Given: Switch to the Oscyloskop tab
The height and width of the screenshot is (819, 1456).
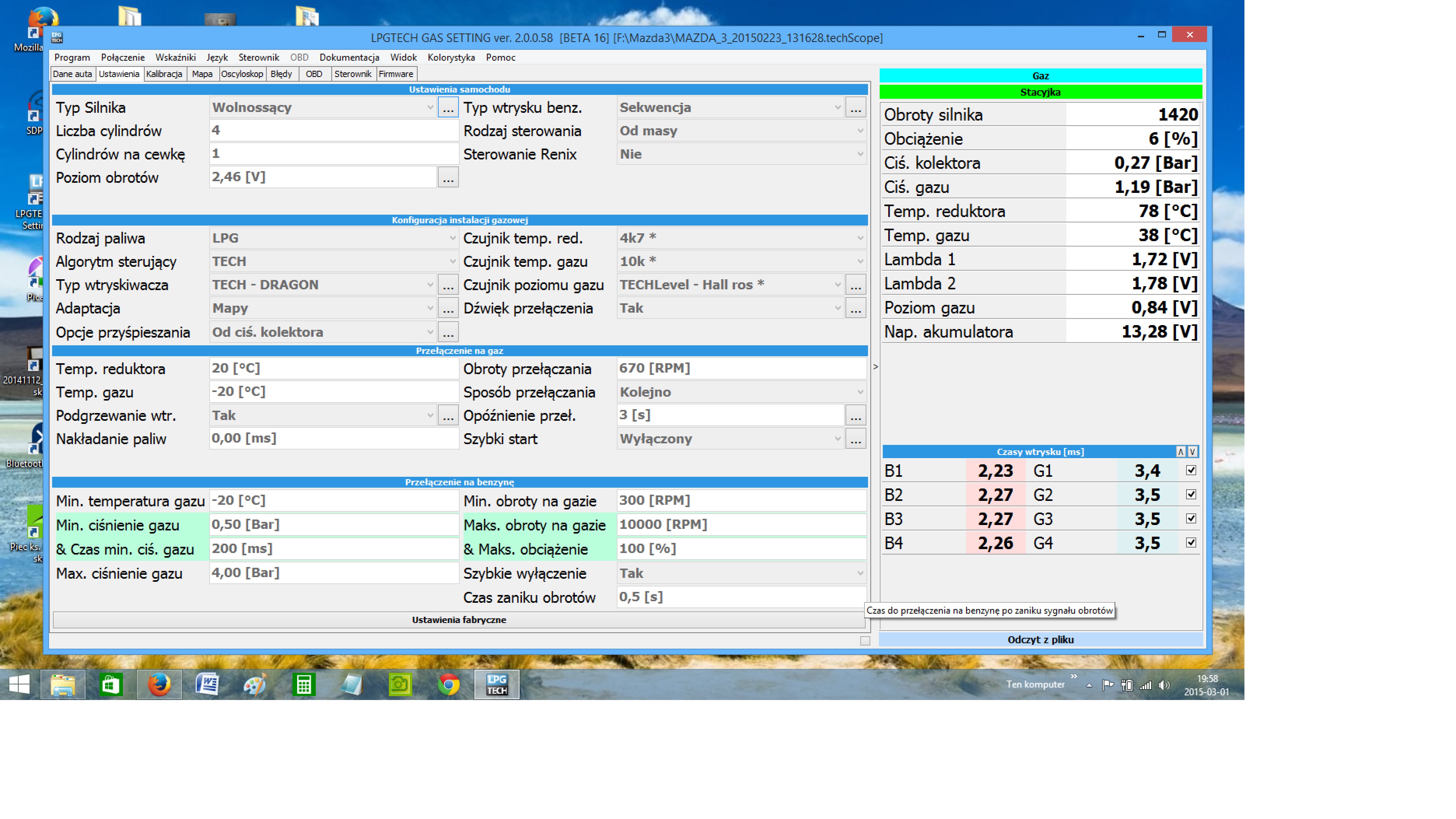Looking at the screenshot, I should (242, 74).
